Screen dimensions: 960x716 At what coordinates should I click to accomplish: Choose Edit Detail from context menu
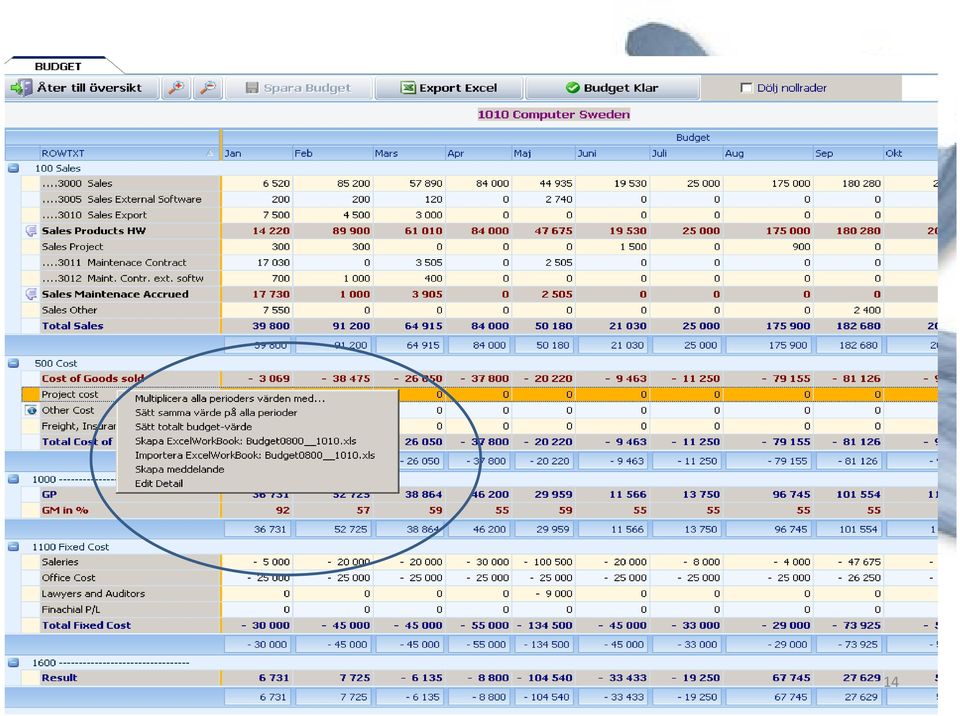159,483
